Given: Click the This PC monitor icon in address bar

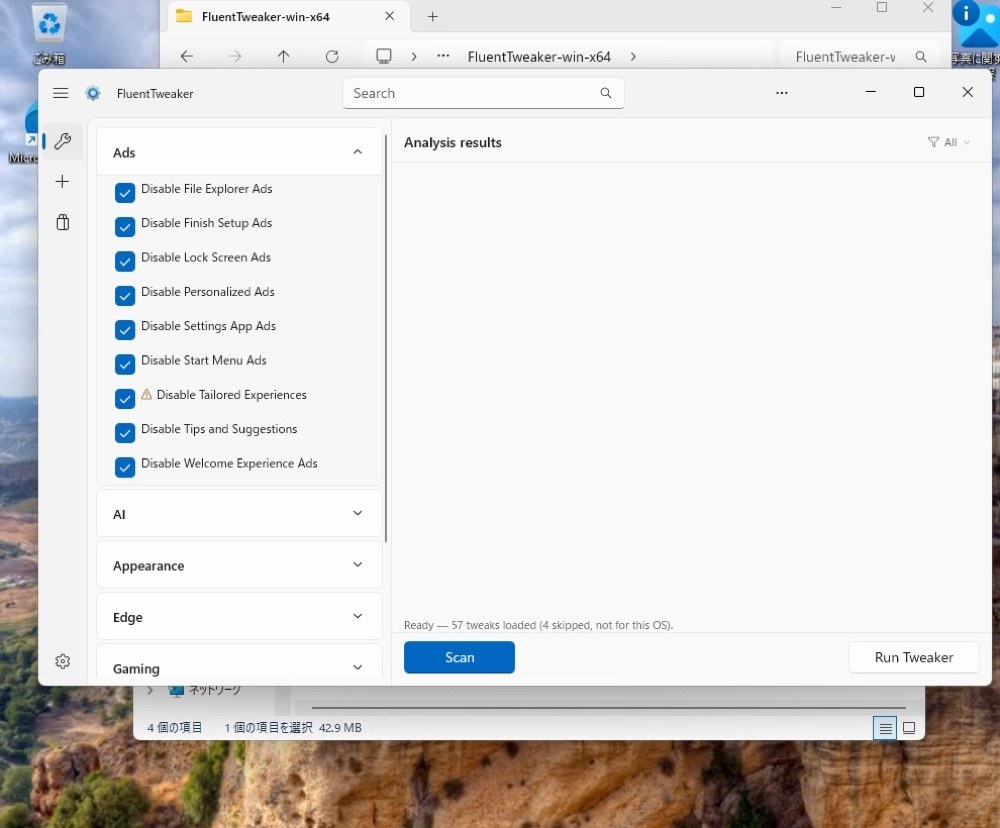Looking at the screenshot, I should coord(384,56).
